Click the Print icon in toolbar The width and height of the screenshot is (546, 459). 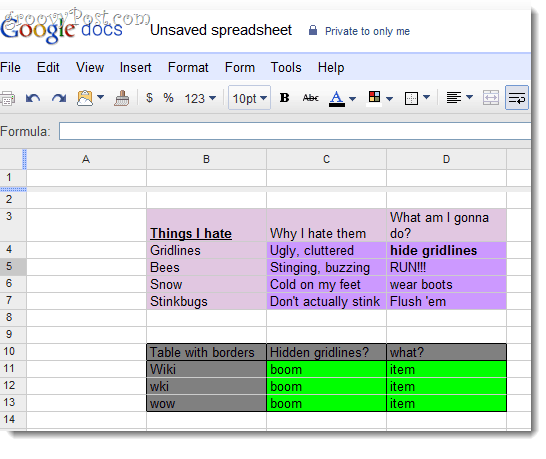coord(7,99)
